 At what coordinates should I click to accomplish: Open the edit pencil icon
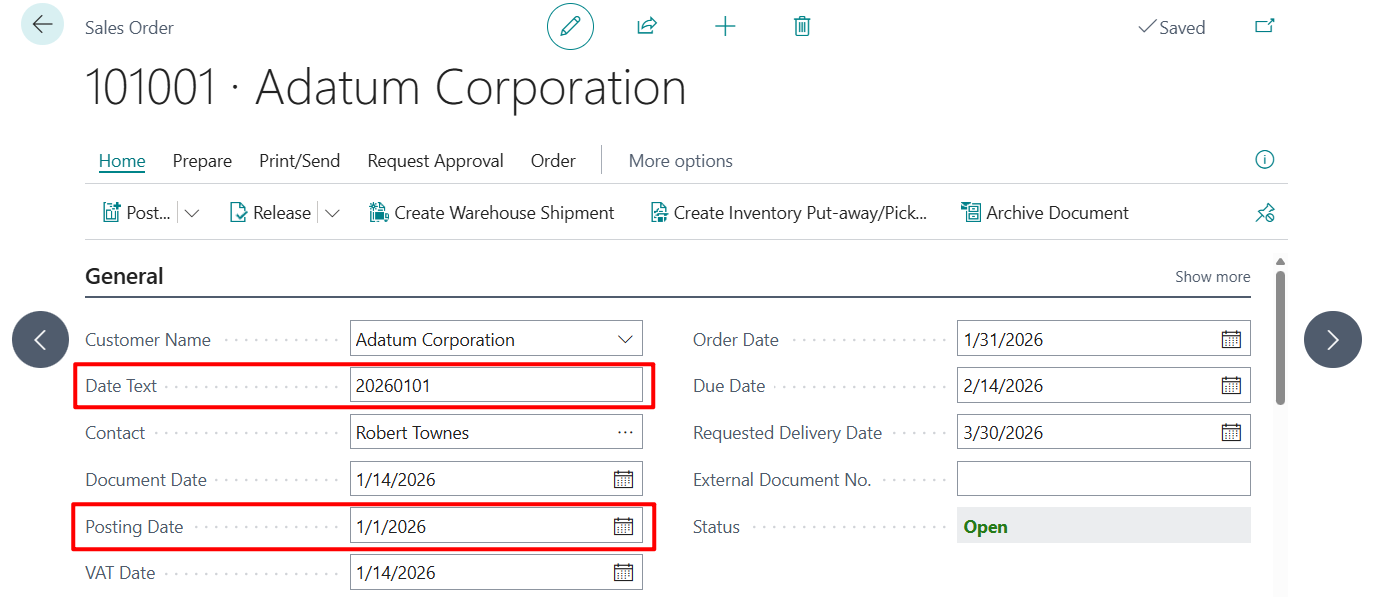pyautogui.click(x=570, y=26)
